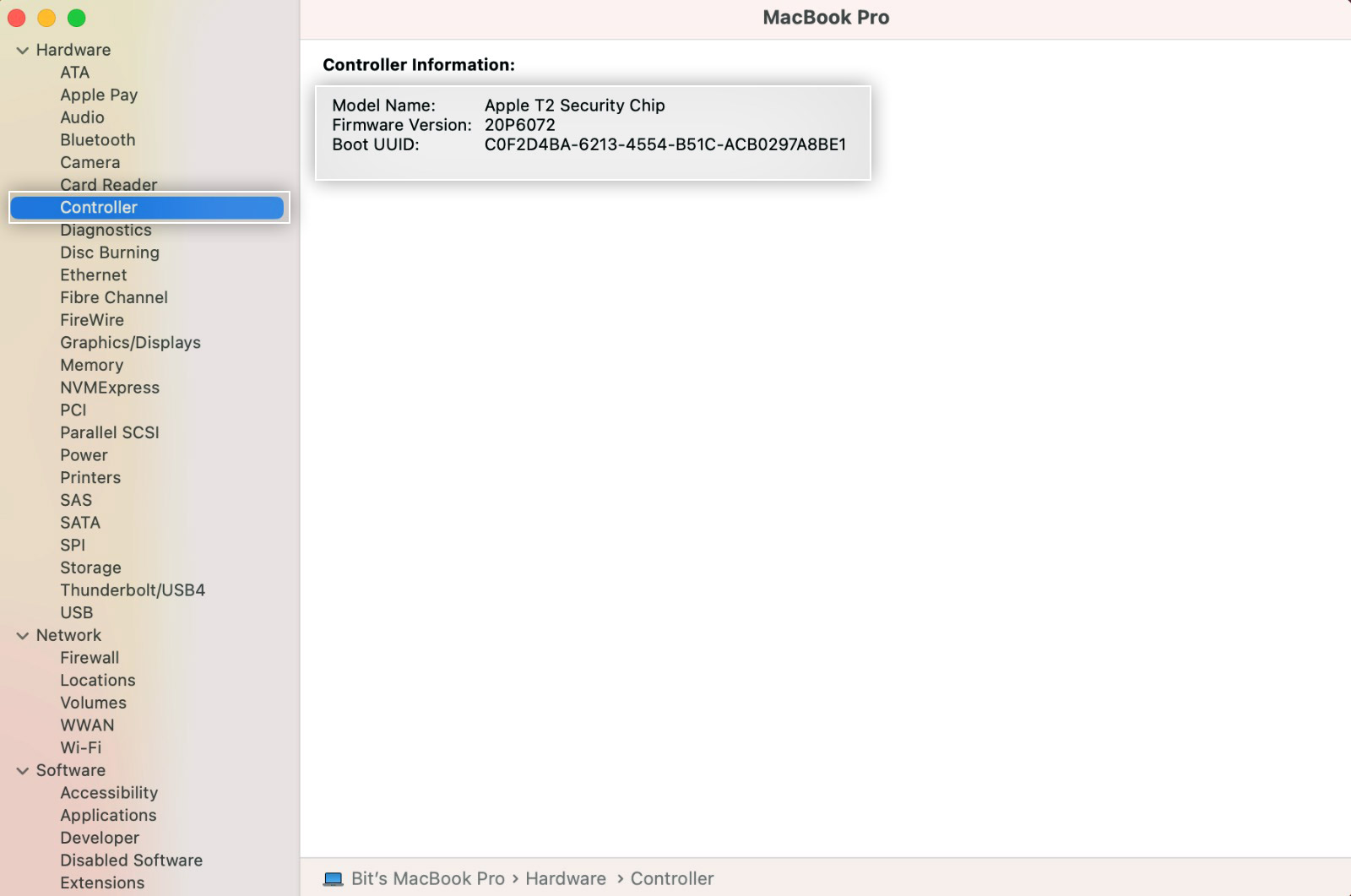Viewport: 1351px width, 896px height.
Task: Show Memory information
Action: tap(91, 365)
